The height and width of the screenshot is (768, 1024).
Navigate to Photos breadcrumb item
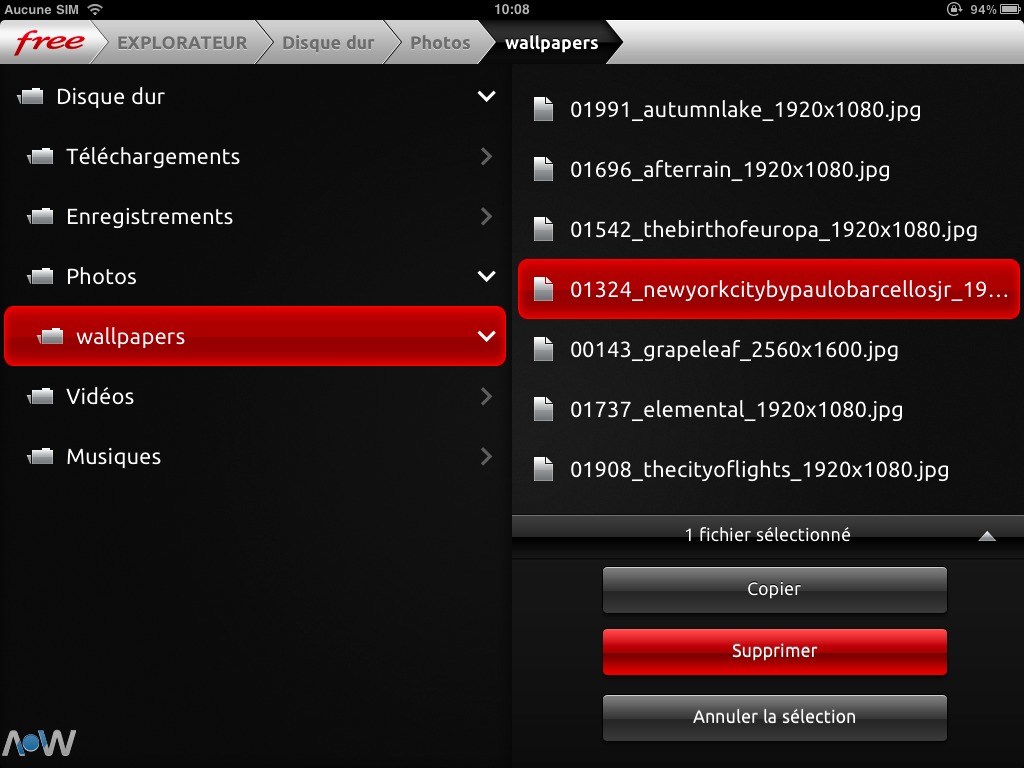pos(440,43)
